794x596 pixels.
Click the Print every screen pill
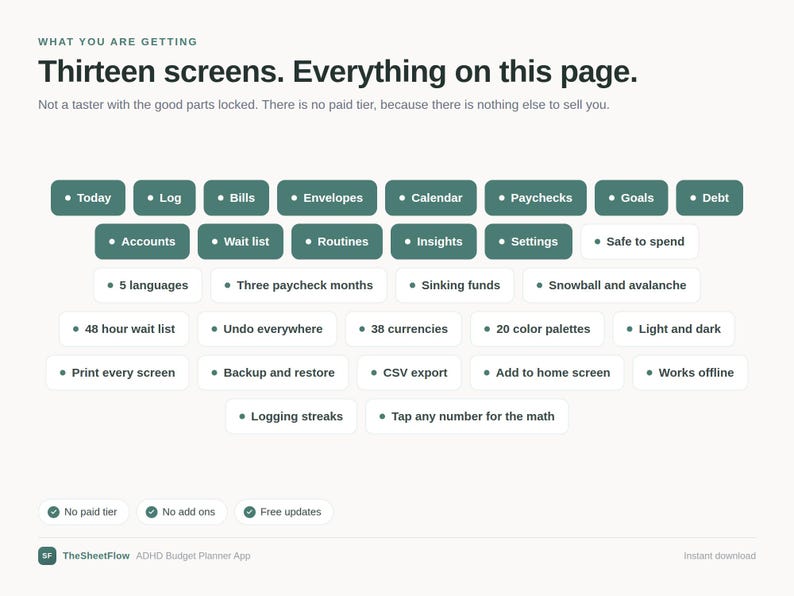point(117,373)
